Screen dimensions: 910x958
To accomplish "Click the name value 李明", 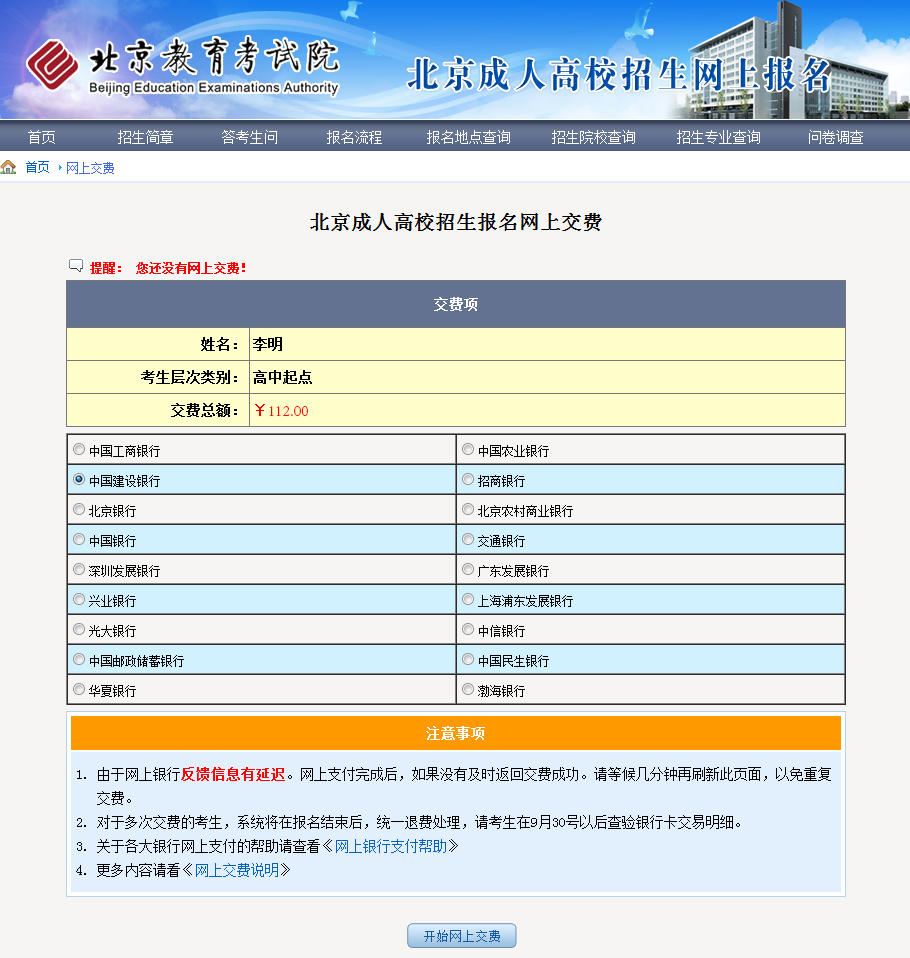I will [x=268, y=345].
